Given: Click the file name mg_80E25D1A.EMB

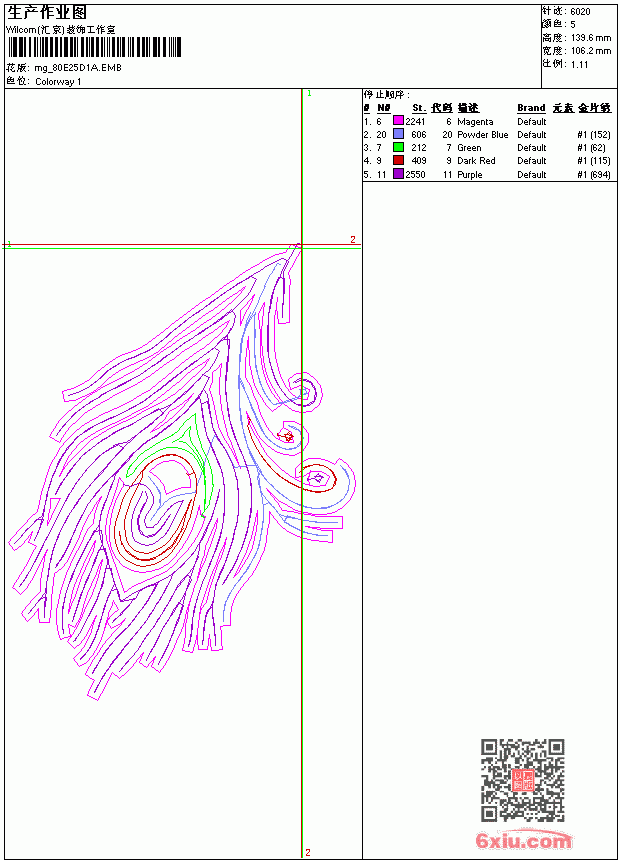Looking at the screenshot, I should (x=78, y=67).
